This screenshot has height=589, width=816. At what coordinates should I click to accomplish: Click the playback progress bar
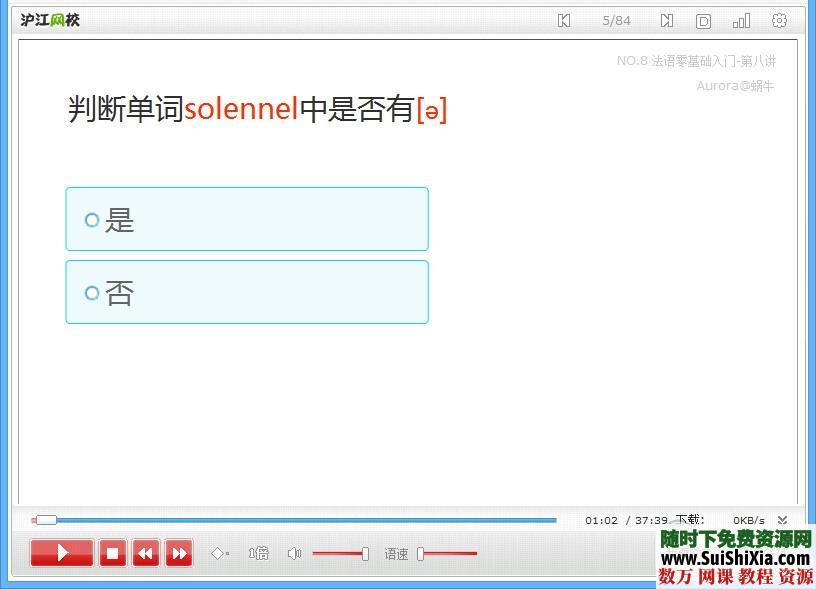point(295,520)
